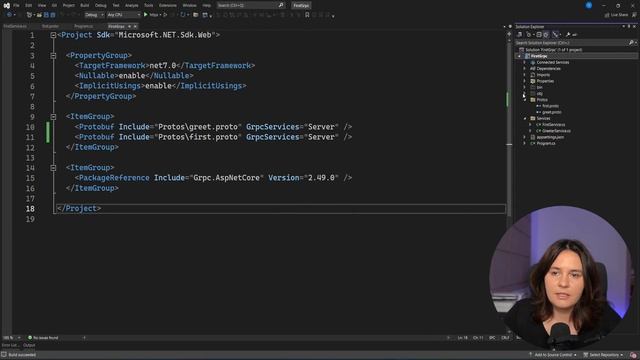This screenshot has height=360, width=640.
Task: Start debugging with green play button
Action: click(x=146, y=15)
